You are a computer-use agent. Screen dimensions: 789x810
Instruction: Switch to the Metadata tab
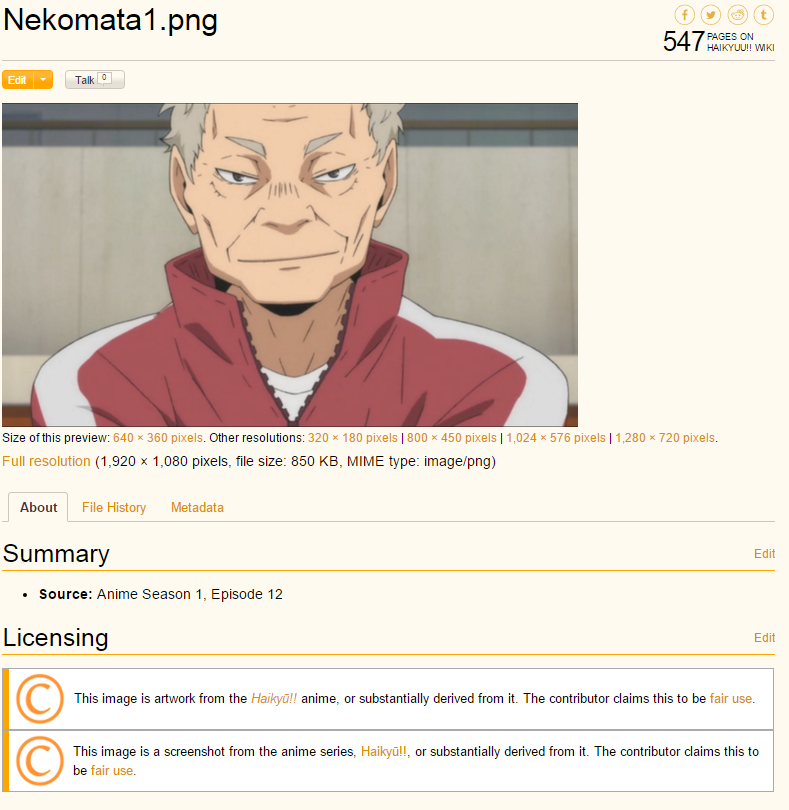197,507
